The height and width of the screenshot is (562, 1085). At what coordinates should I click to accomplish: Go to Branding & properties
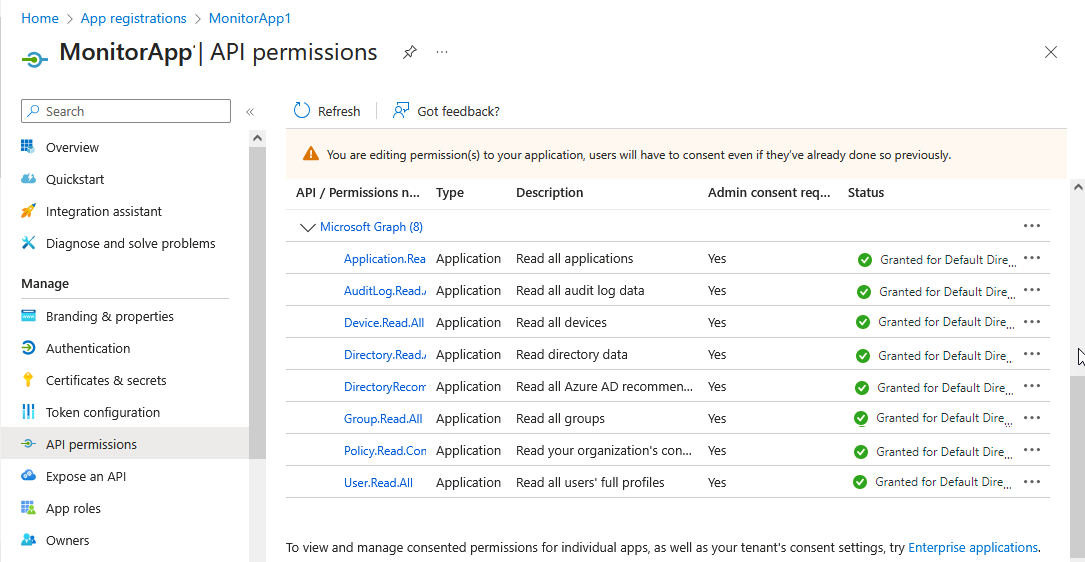[x=110, y=316]
